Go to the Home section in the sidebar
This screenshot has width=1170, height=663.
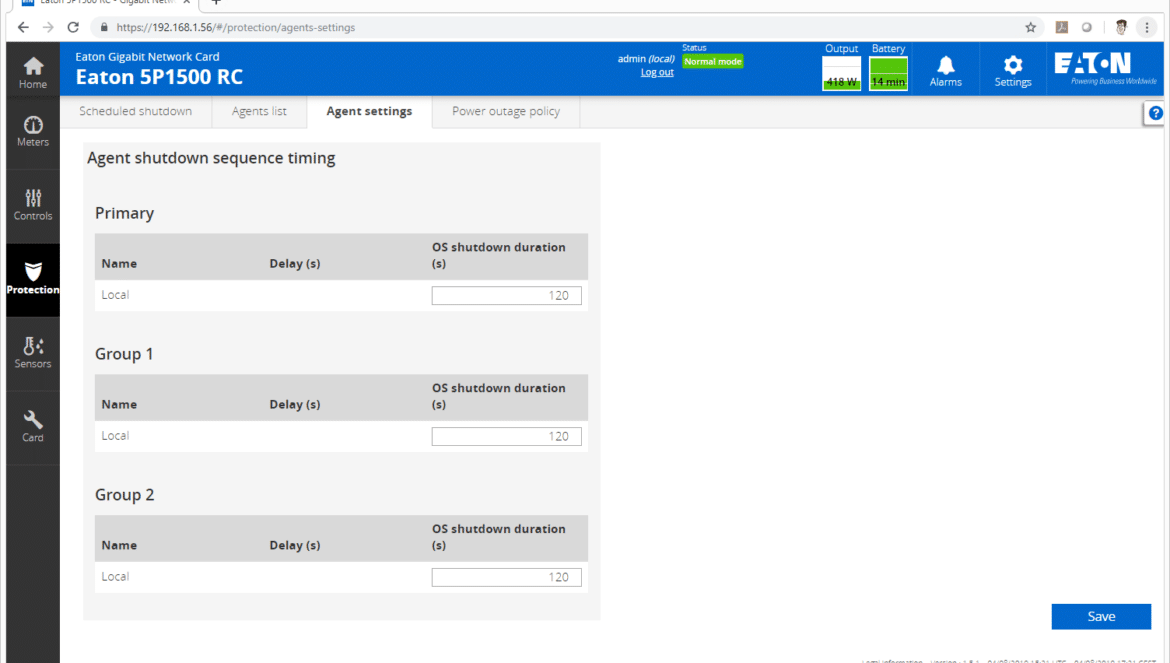point(33,72)
